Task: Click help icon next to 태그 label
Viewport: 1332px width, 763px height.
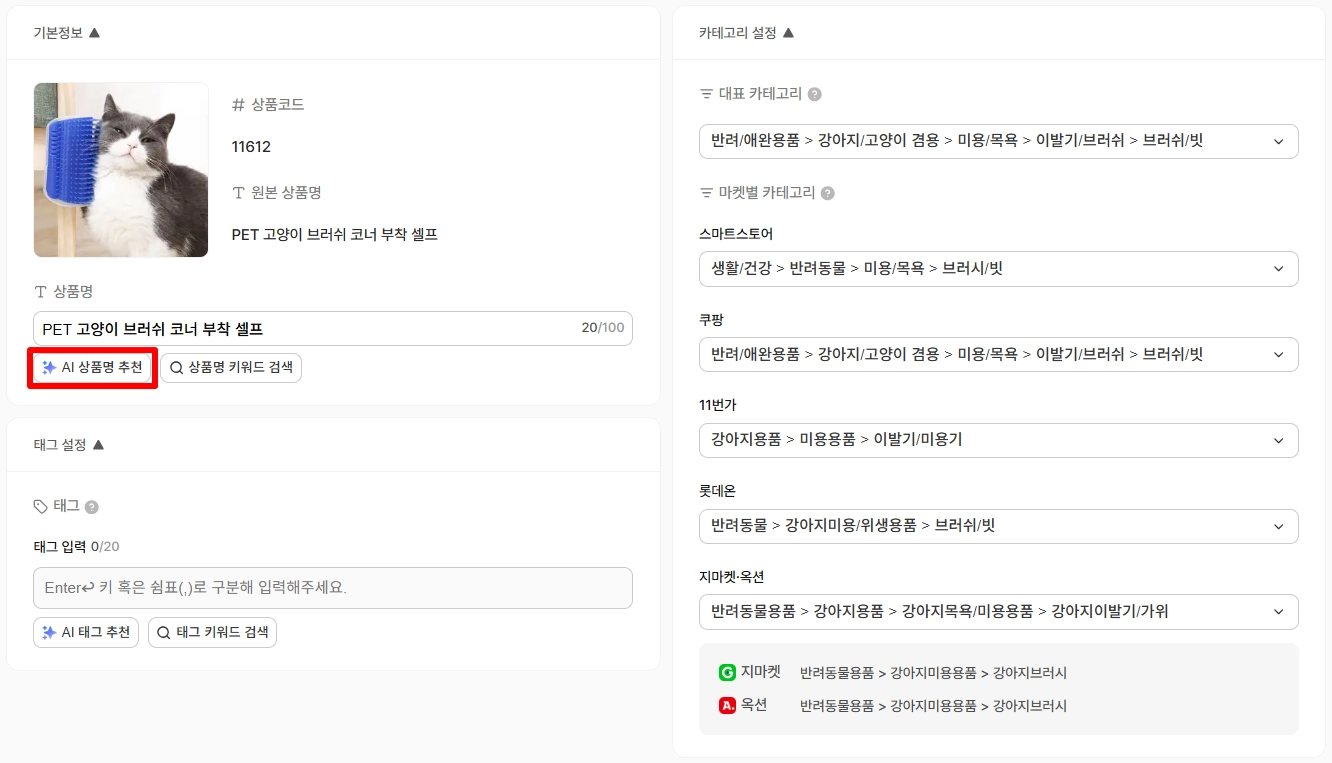Action: [x=92, y=507]
